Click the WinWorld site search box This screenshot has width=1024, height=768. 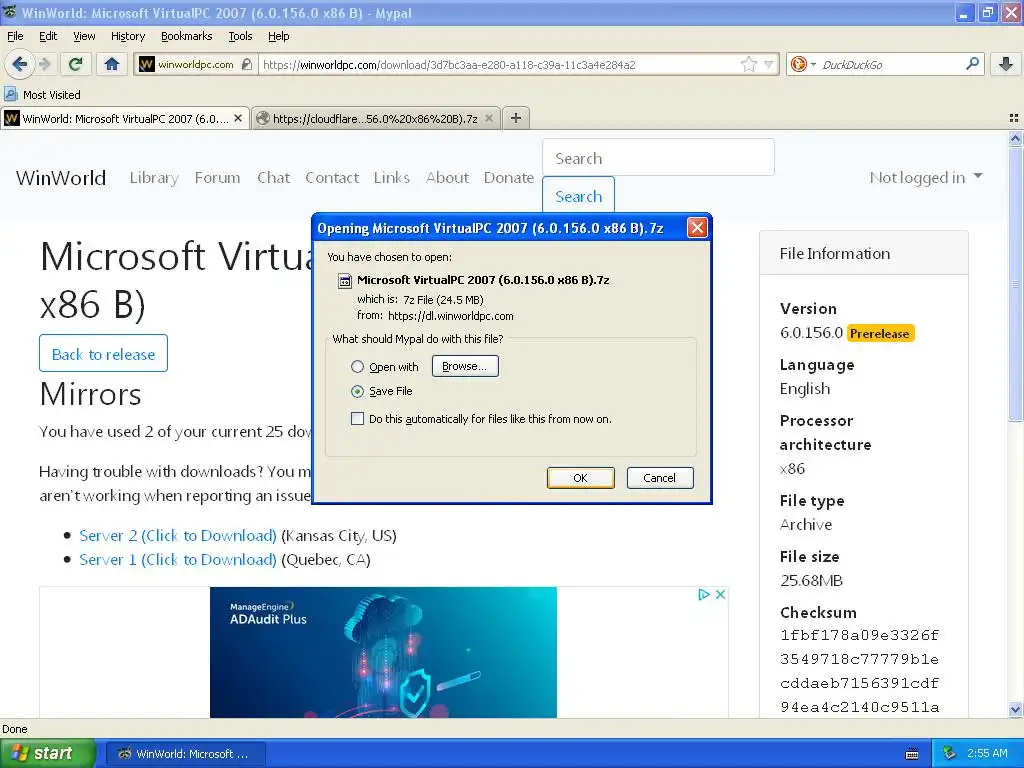pos(658,157)
